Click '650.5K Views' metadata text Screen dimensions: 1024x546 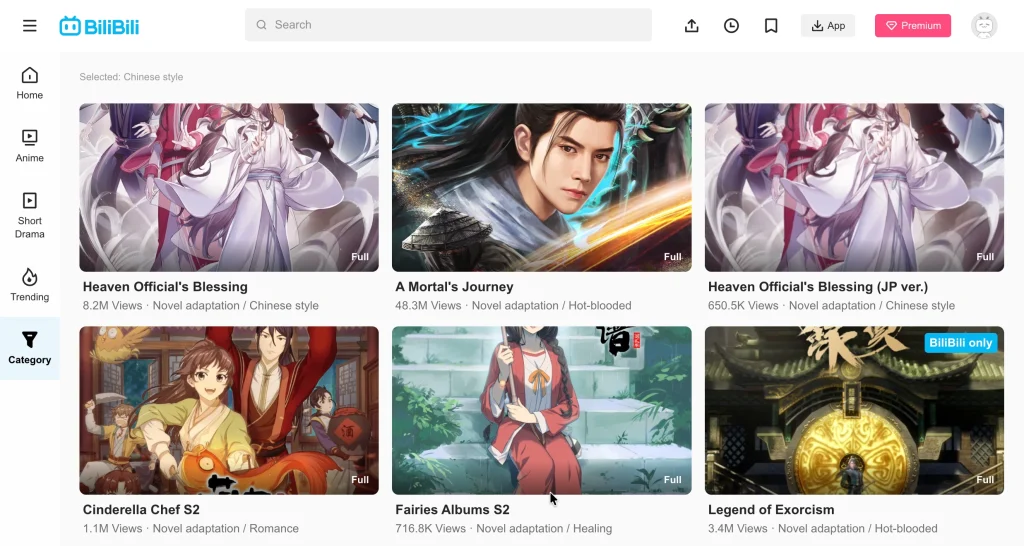[743, 306]
